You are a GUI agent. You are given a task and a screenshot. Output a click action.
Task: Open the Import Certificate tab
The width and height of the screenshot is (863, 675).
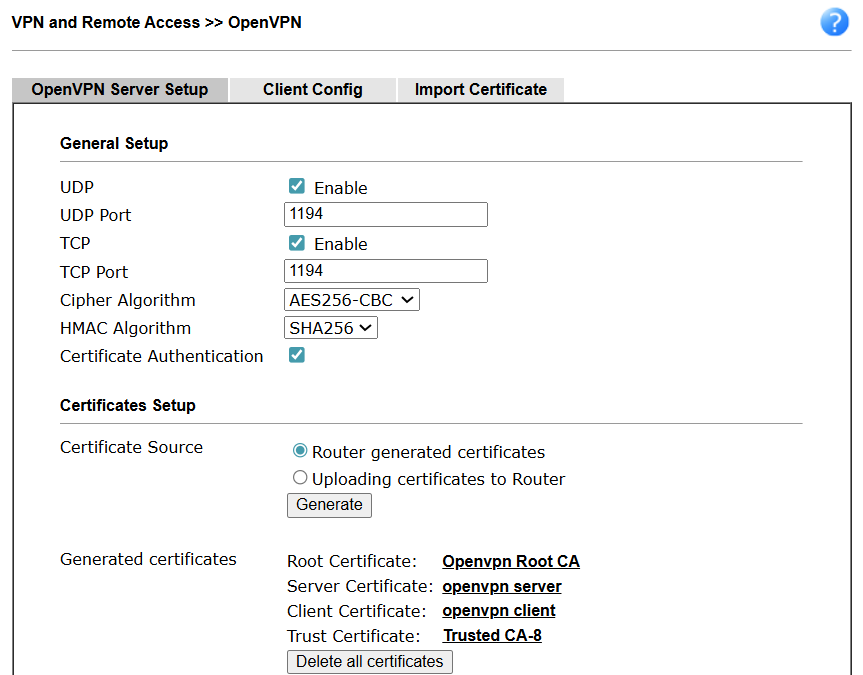(481, 90)
